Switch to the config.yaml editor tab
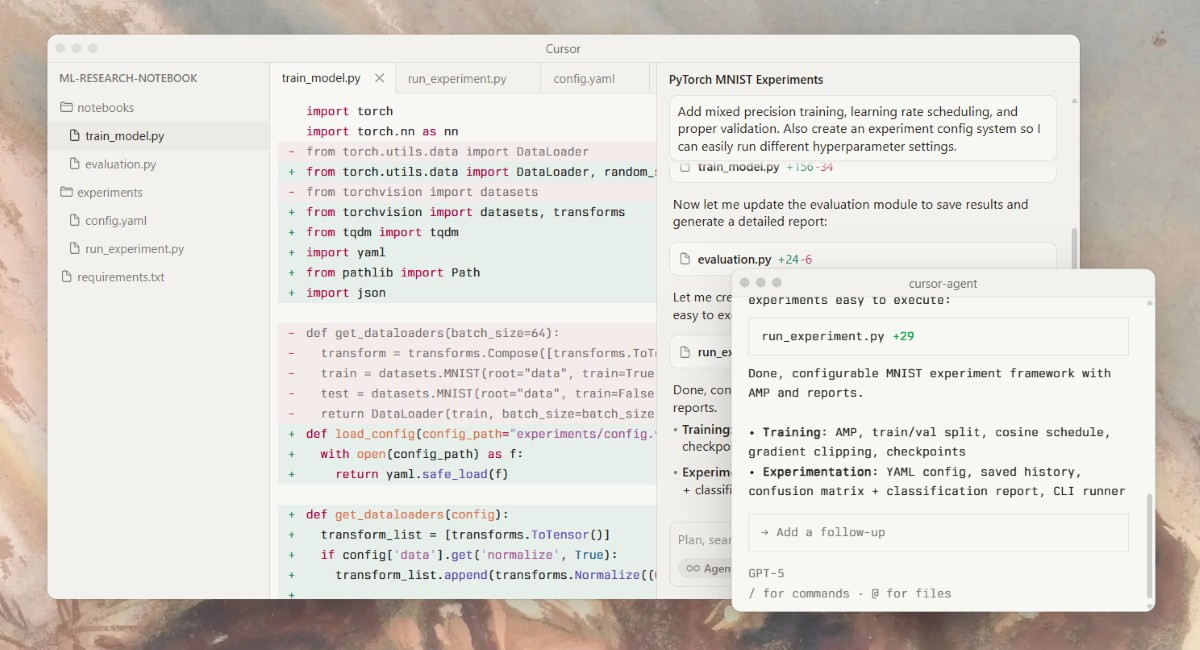This screenshot has width=1200, height=650. click(584, 78)
